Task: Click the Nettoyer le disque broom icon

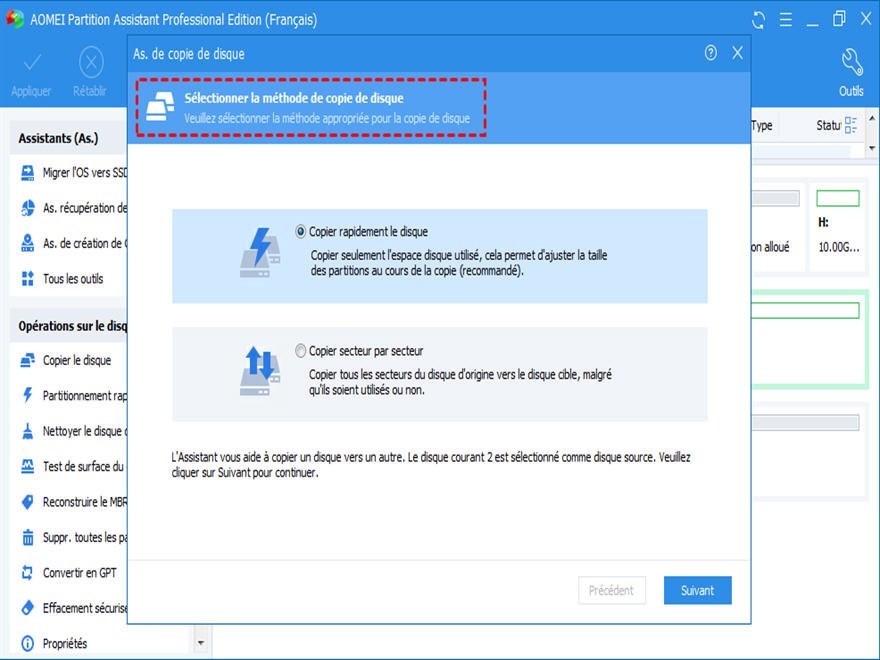Action: coord(27,430)
